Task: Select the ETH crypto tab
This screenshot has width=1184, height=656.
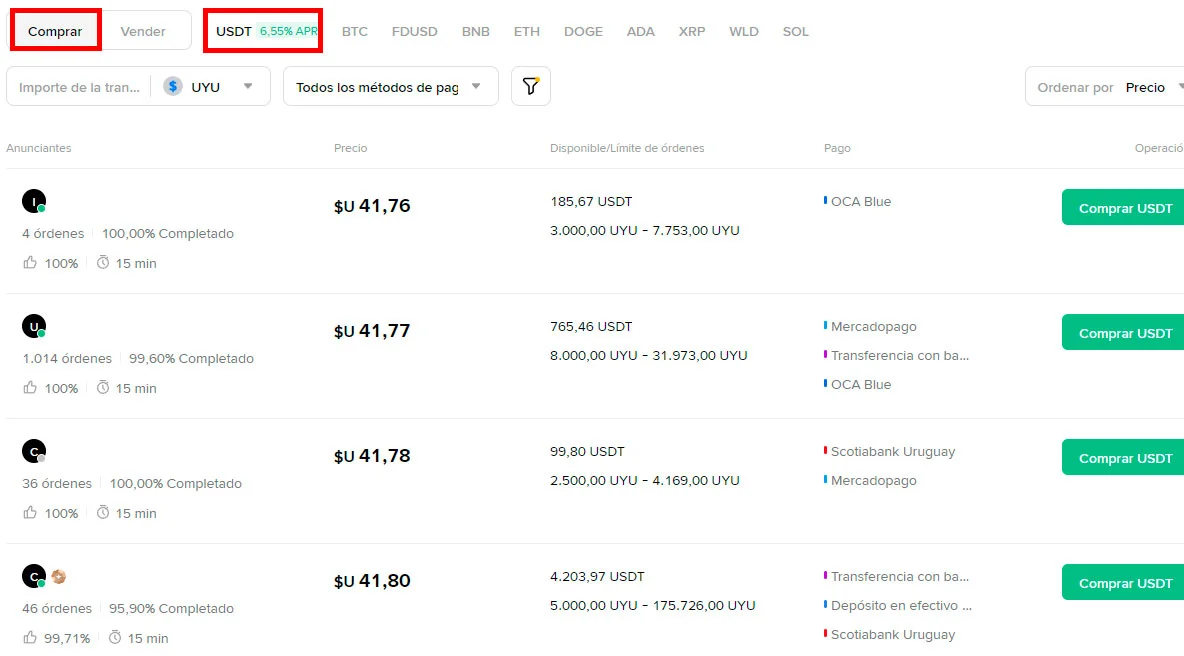Action: click(x=526, y=31)
